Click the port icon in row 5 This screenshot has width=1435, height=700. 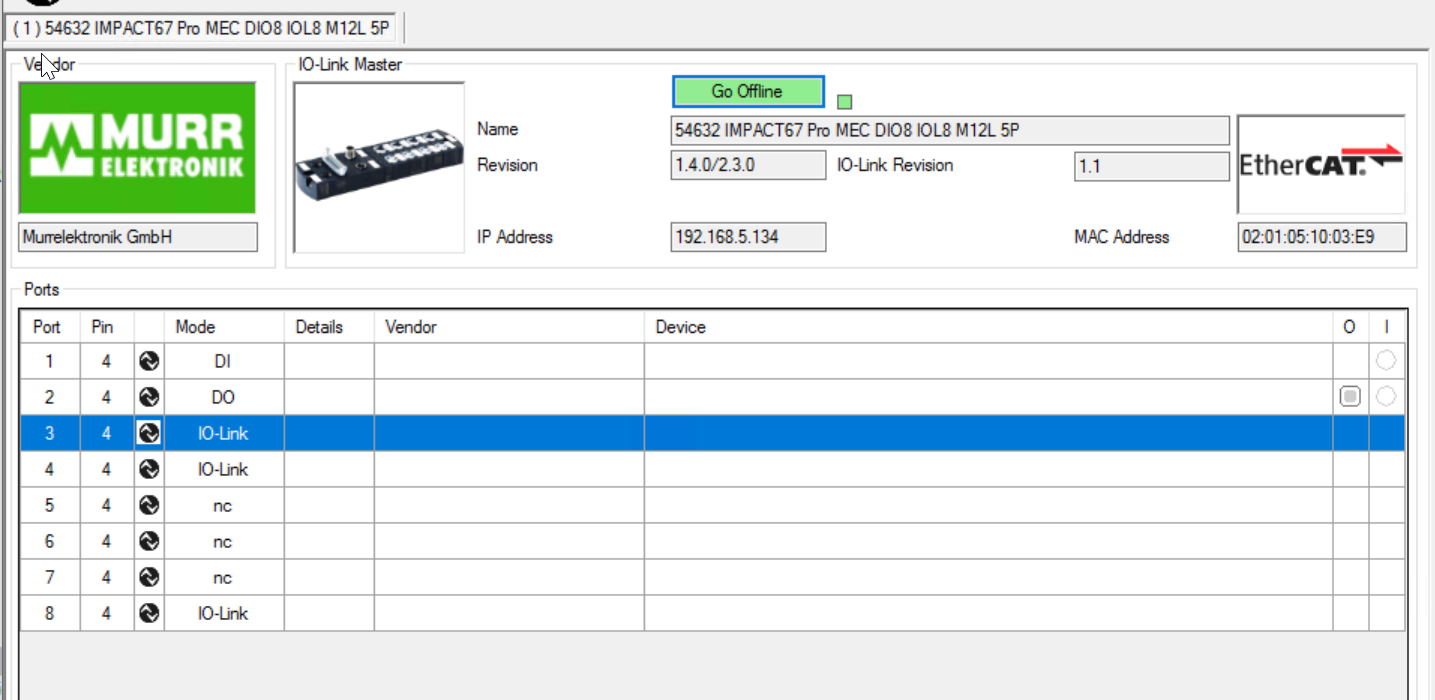click(x=149, y=505)
